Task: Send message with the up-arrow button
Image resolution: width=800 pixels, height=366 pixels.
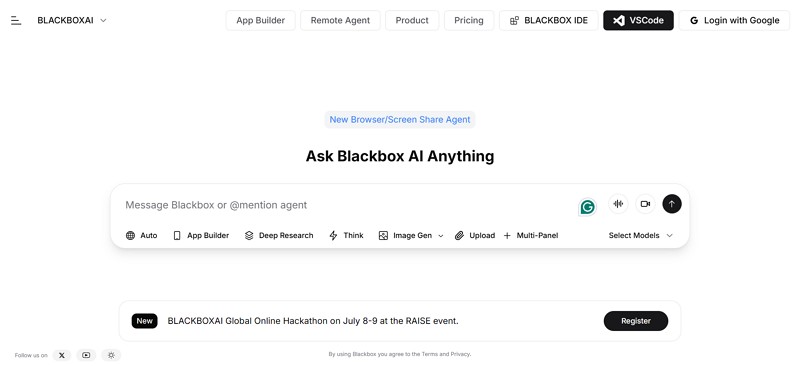Action: click(x=672, y=204)
